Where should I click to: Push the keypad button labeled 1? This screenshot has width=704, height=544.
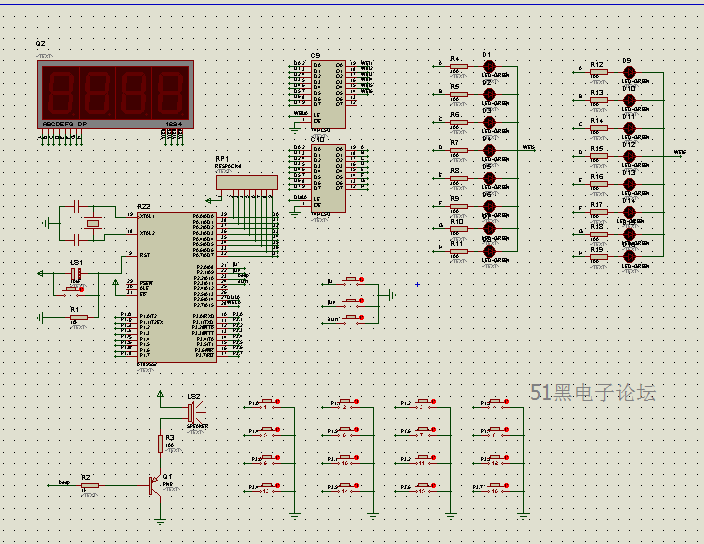click(268, 404)
